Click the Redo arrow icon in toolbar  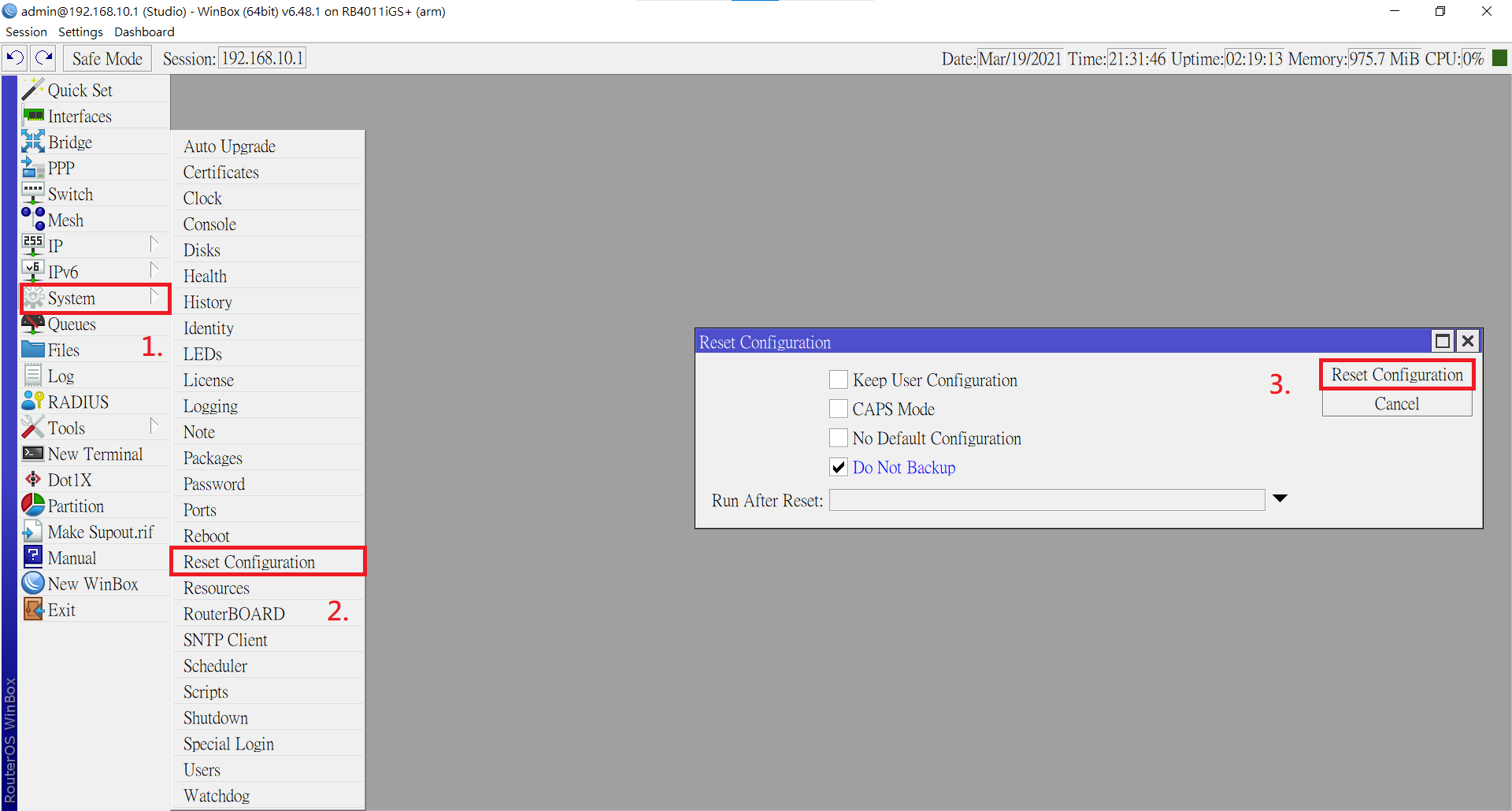pos(44,58)
